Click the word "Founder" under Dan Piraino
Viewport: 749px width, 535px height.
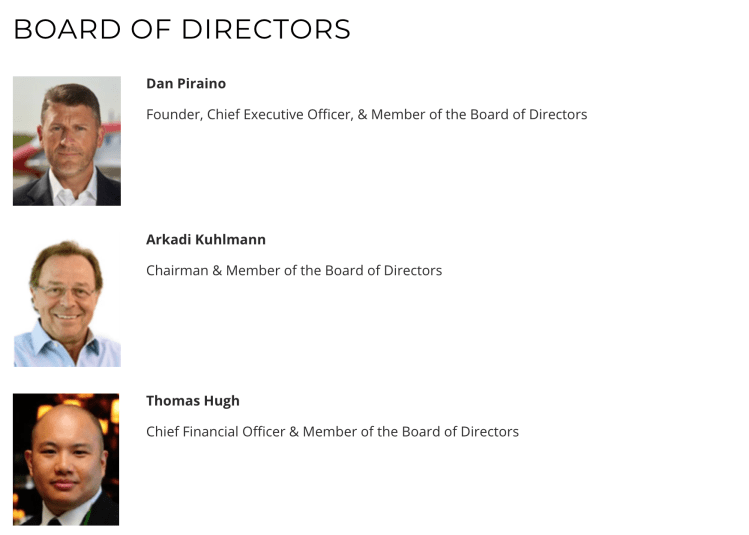(174, 114)
